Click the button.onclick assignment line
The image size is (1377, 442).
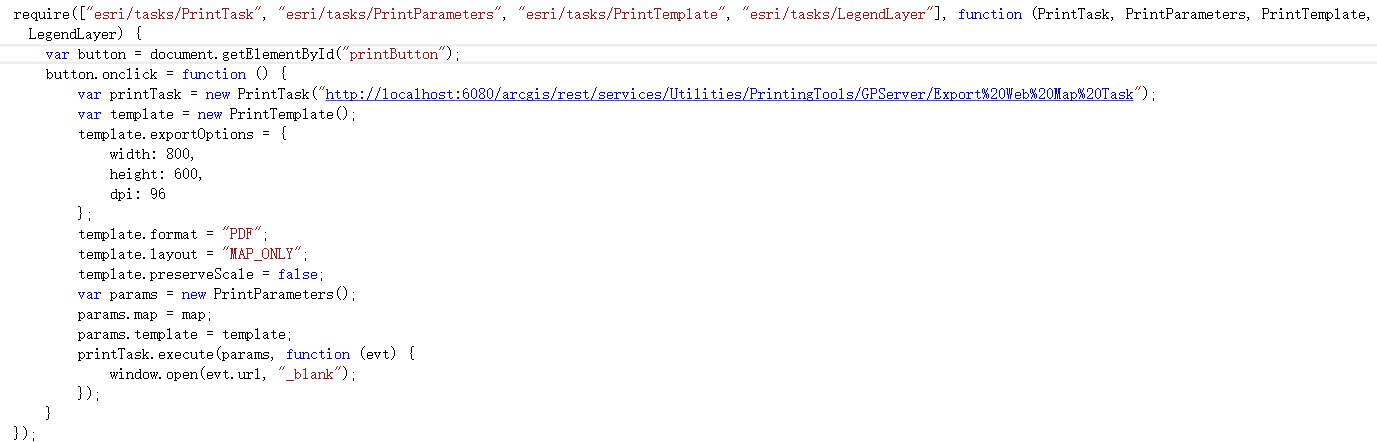click(x=166, y=74)
